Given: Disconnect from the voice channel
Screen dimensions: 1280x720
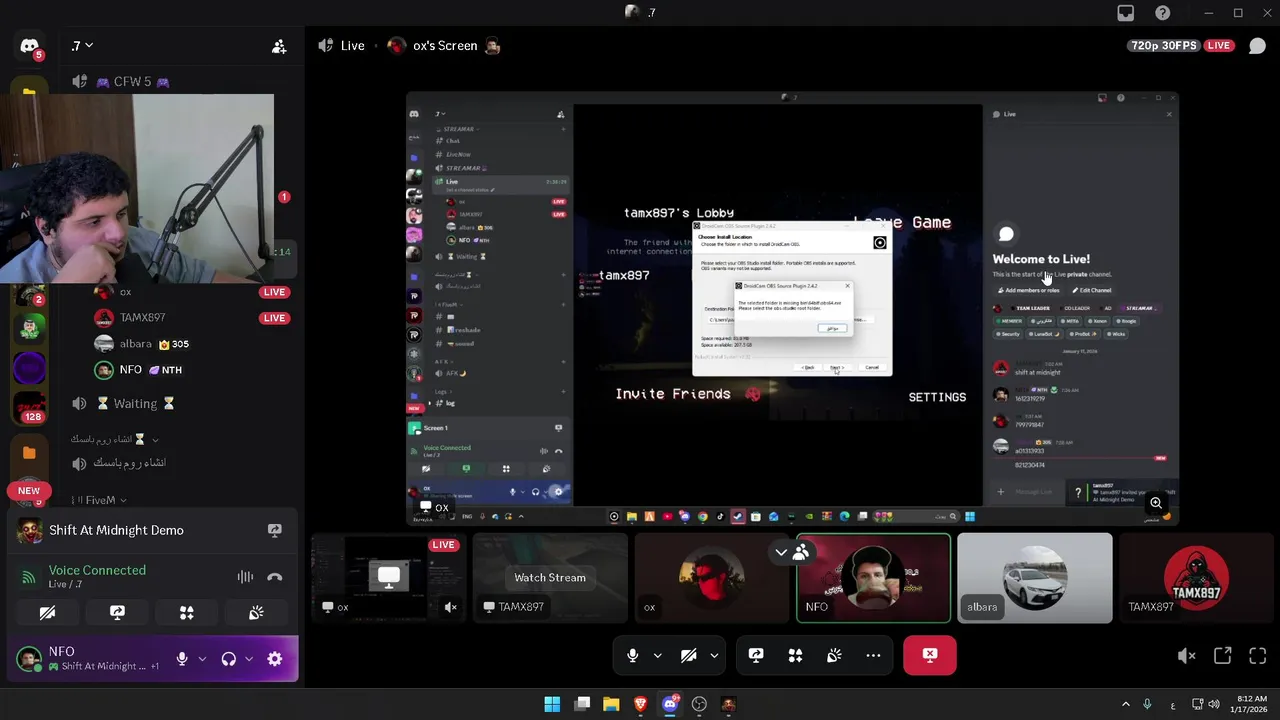Looking at the screenshot, I should pos(275,577).
